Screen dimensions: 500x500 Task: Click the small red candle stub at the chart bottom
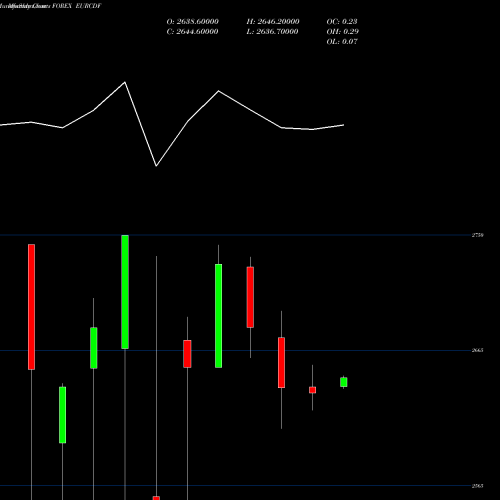click(x=156, y=498)
